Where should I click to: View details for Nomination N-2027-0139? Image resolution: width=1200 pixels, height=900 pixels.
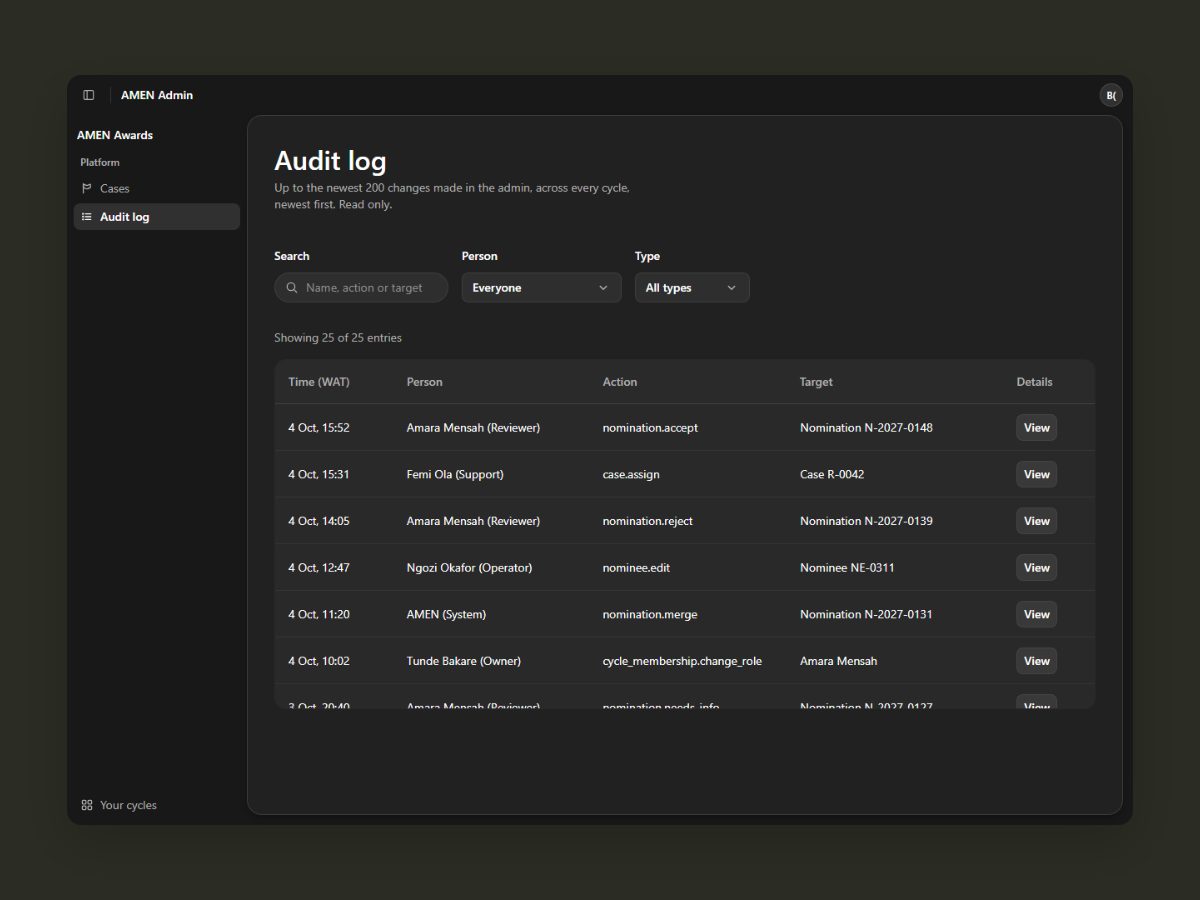pyautogui.click(x=1036, y=521)
